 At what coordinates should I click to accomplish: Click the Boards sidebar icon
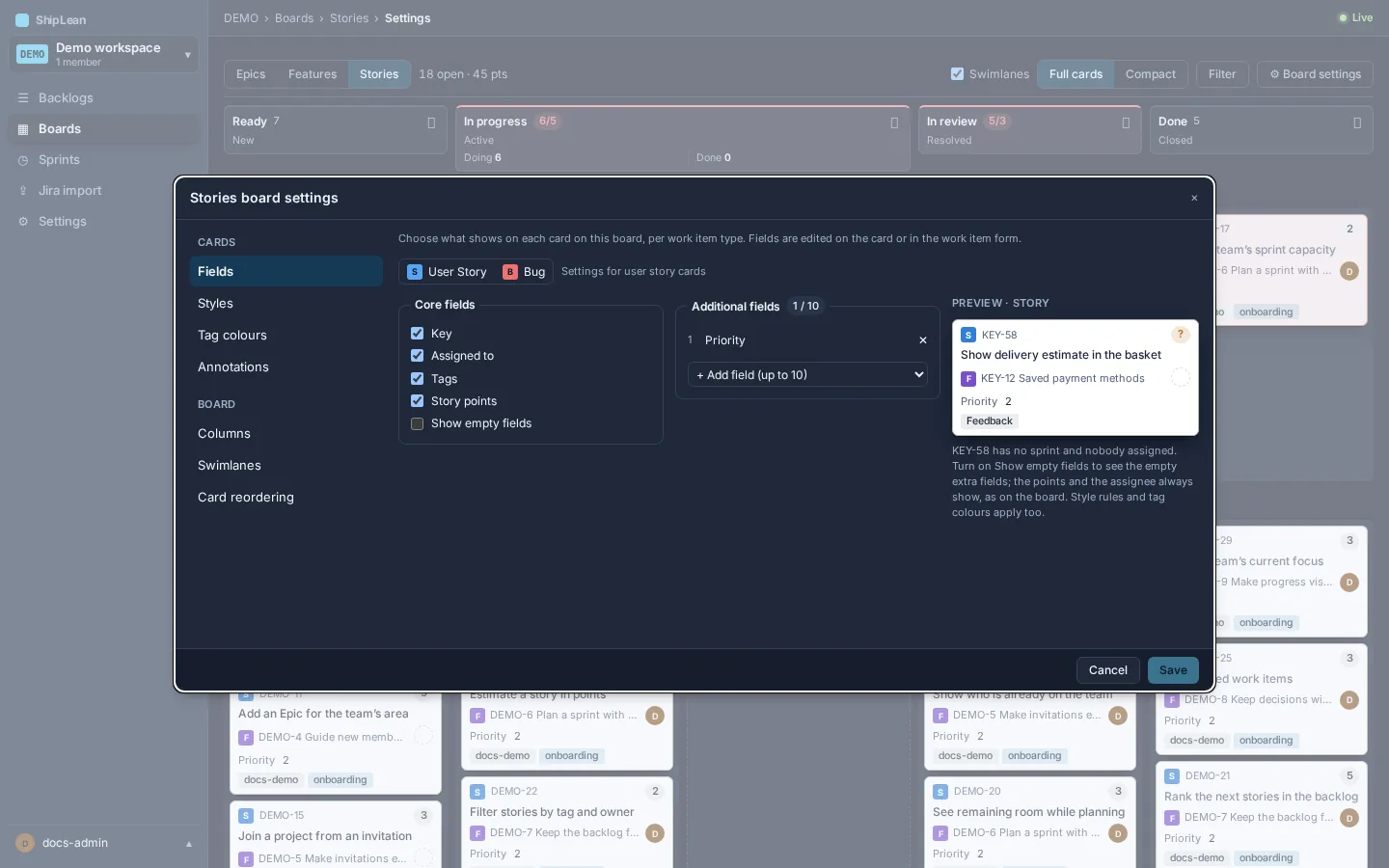click(23, 129)
